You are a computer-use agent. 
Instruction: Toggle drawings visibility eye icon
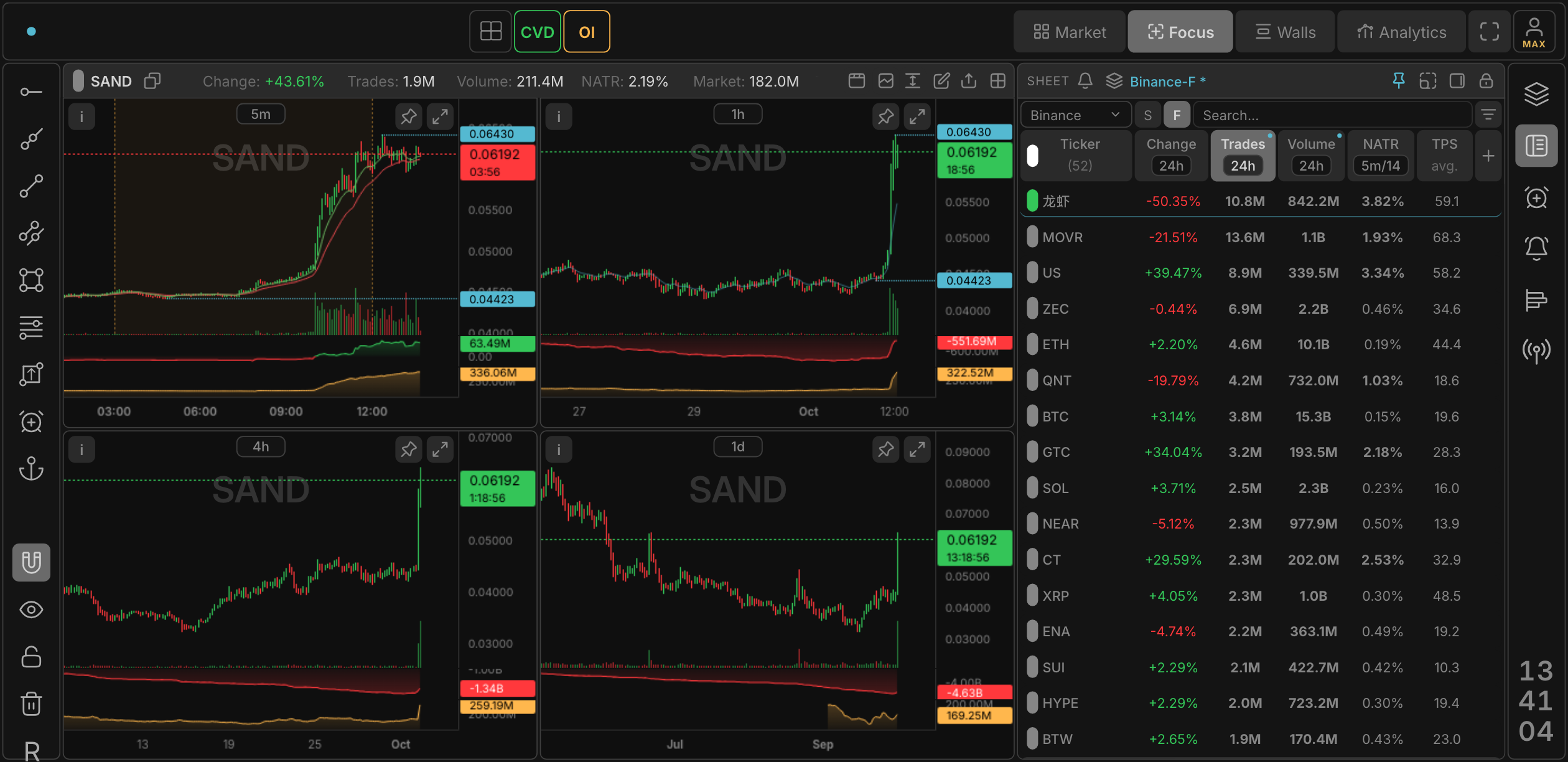coord(31,610)
